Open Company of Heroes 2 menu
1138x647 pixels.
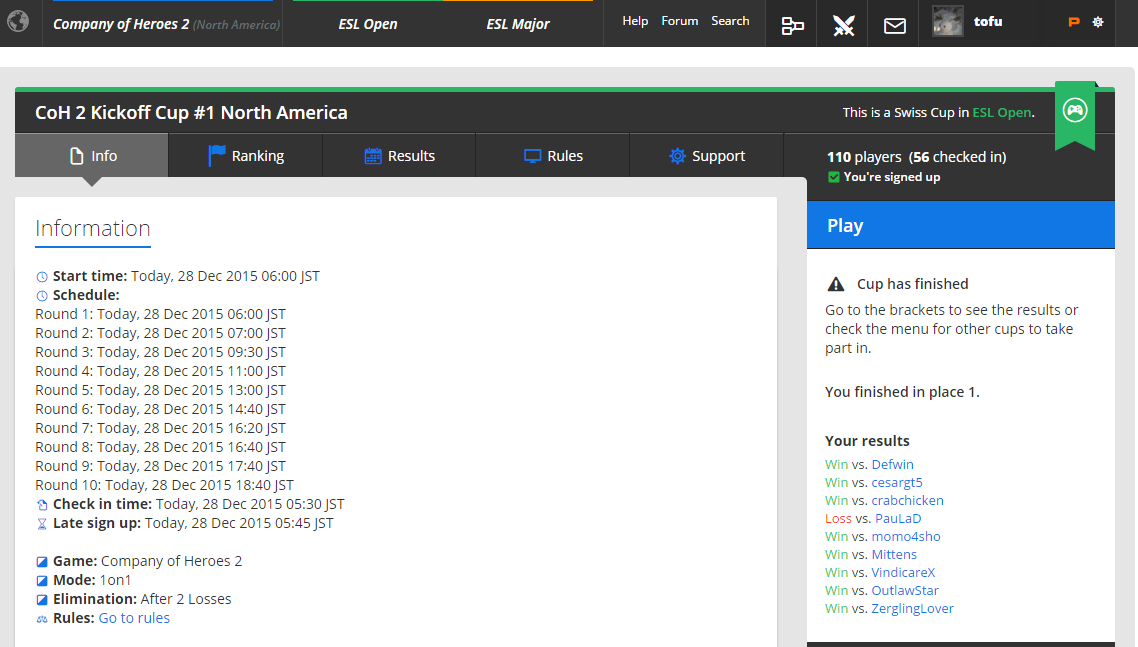(x=166, y=24)
